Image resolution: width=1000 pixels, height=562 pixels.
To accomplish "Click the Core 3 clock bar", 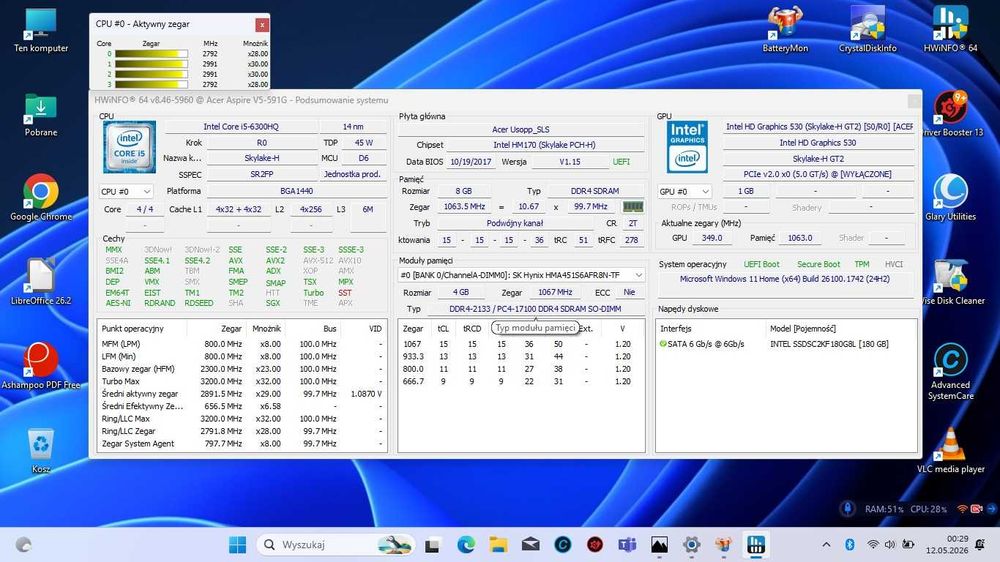I will (151, 84).
